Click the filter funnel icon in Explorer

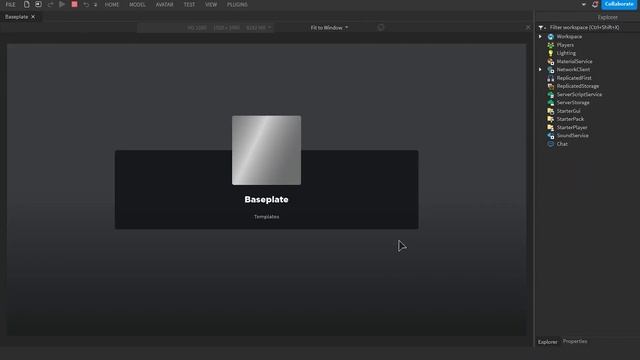coord(542,27)
